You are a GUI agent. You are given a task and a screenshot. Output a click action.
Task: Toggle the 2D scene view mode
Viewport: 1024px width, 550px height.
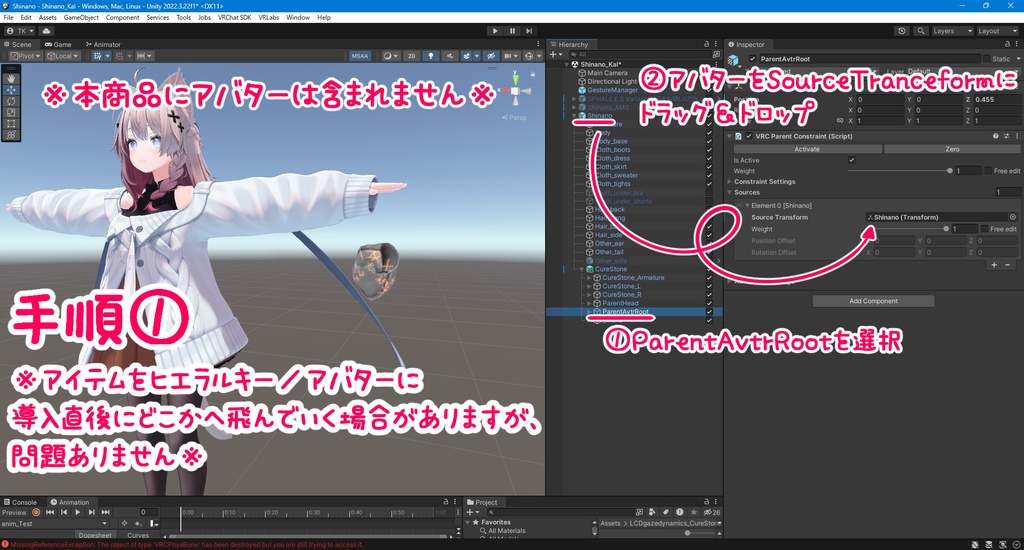tap(411, 56)
